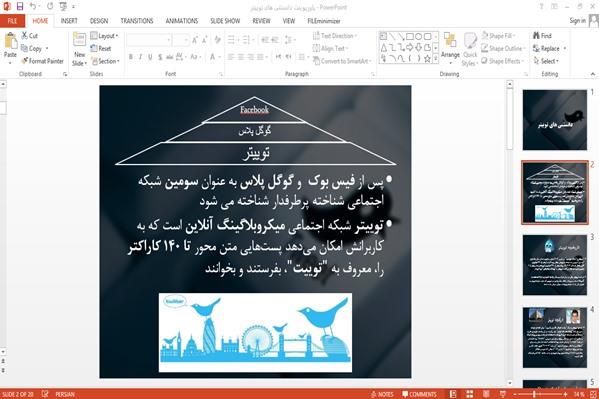Activate the Format Painter
This screenshot has height=399, width=599.
coord(42,61)
